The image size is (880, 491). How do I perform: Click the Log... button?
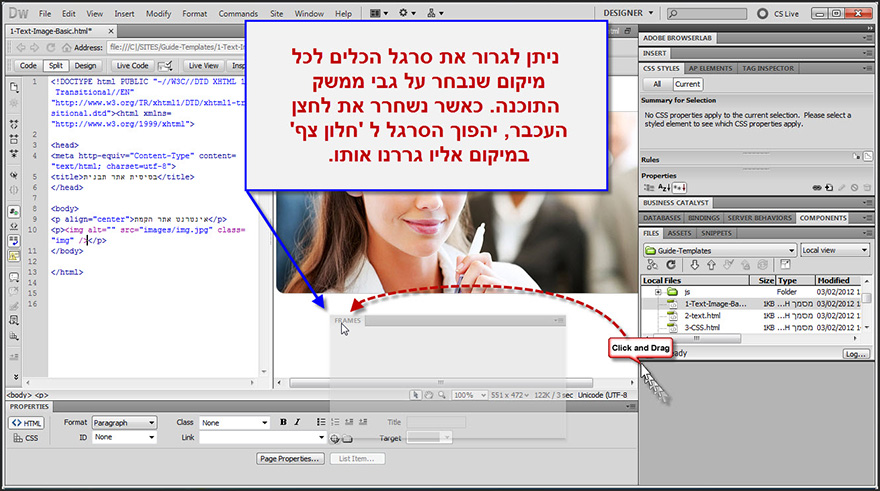pyautogui.click(x=856, y=354)
